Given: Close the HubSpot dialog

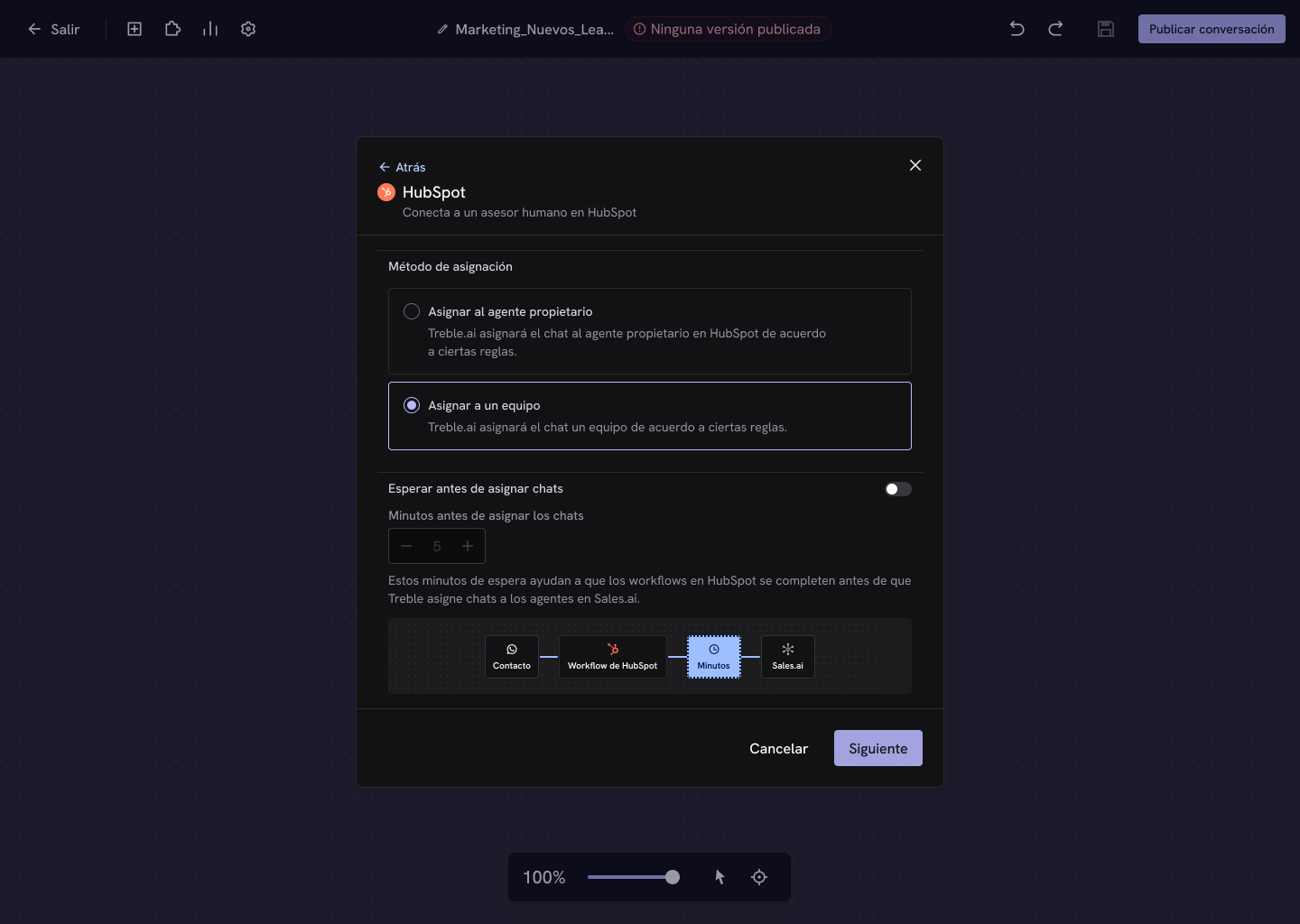Looking at the screenshot, I should click(x=915, y=165).
